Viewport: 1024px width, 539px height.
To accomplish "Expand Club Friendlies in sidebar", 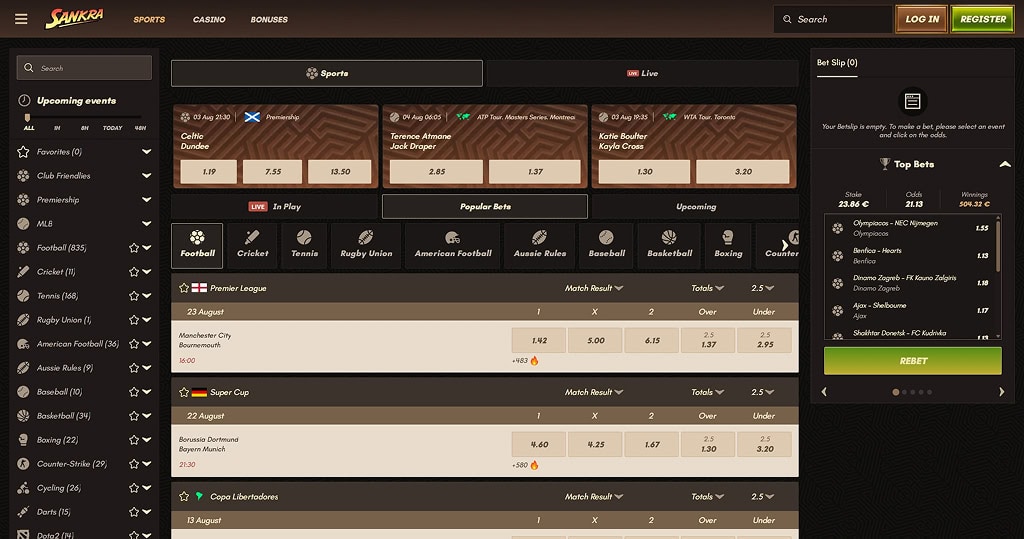I will tap(146, 176).
